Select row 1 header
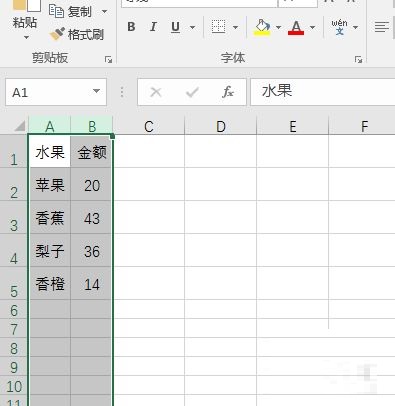Viewport: 395px width, 406px height. [x=14, y=151]
